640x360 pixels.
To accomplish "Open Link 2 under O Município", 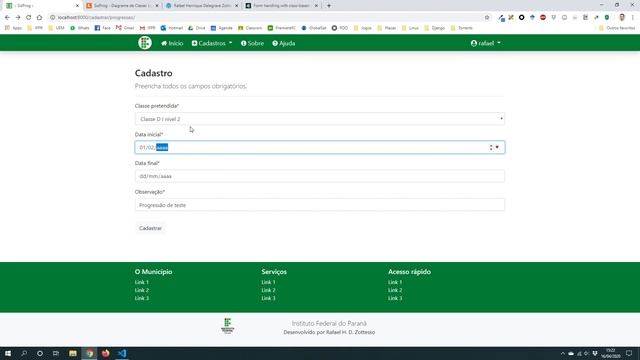I will pyautogui.click(x=142, y=290).
